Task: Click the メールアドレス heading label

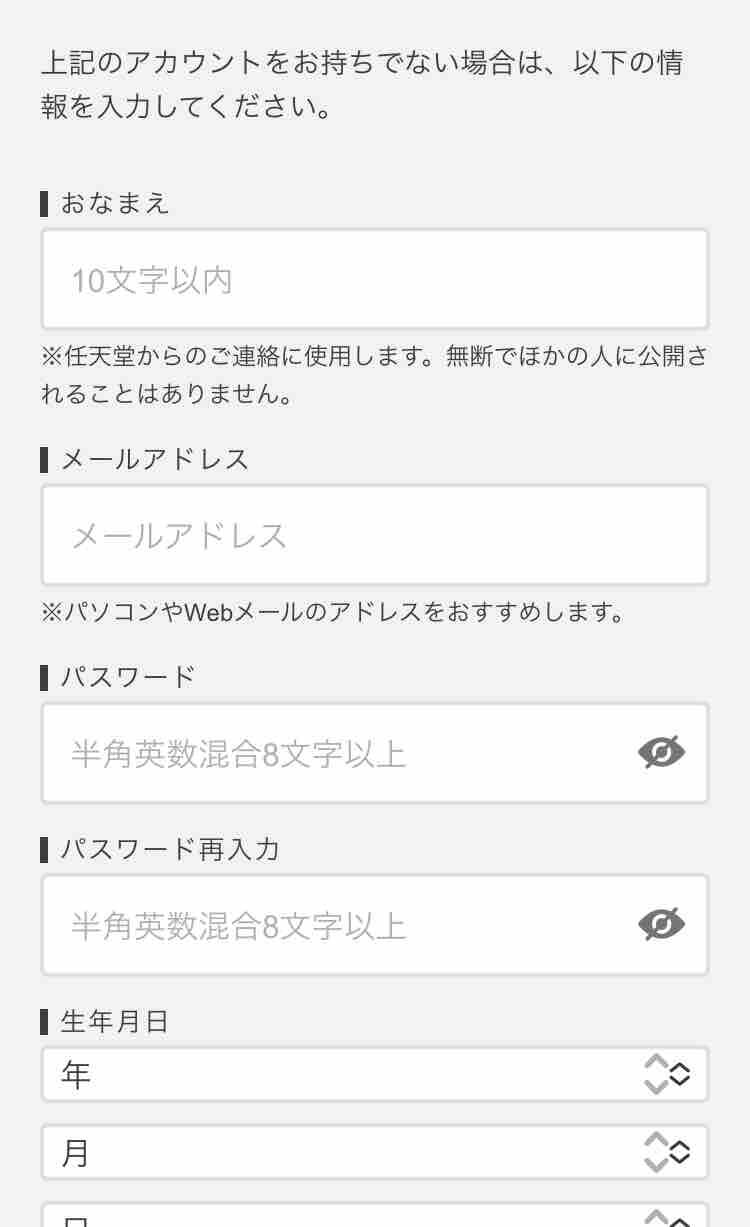Action: tap(154, 460)
